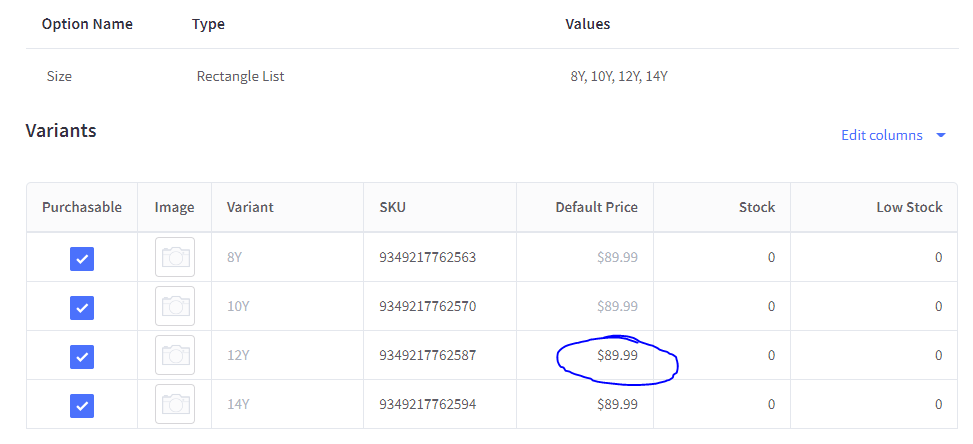Image resolution: width=973 pixels, height=444 pixels.
Task: Toggle Purchasable checkbox for 10Y variant
Action: click(82, 307)
